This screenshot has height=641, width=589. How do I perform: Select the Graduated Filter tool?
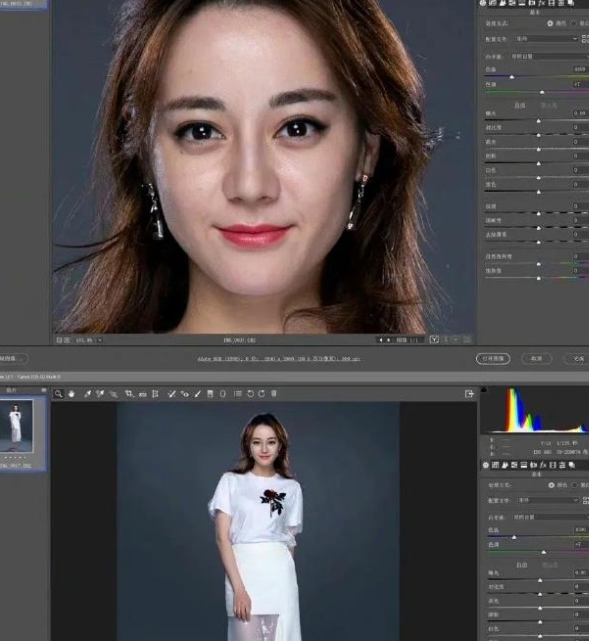[210, 394]
